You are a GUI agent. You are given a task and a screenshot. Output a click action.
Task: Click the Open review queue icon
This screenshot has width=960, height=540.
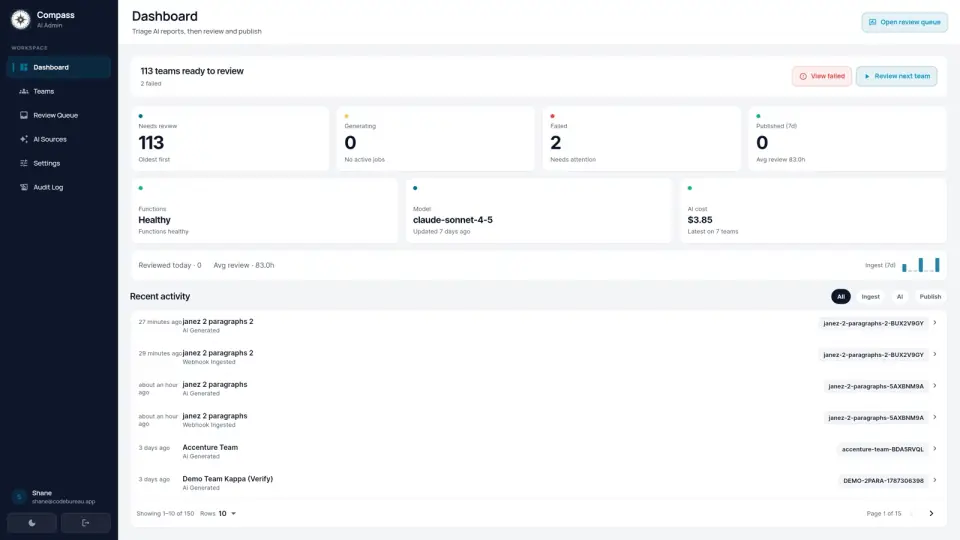click(x=872, y=22)
